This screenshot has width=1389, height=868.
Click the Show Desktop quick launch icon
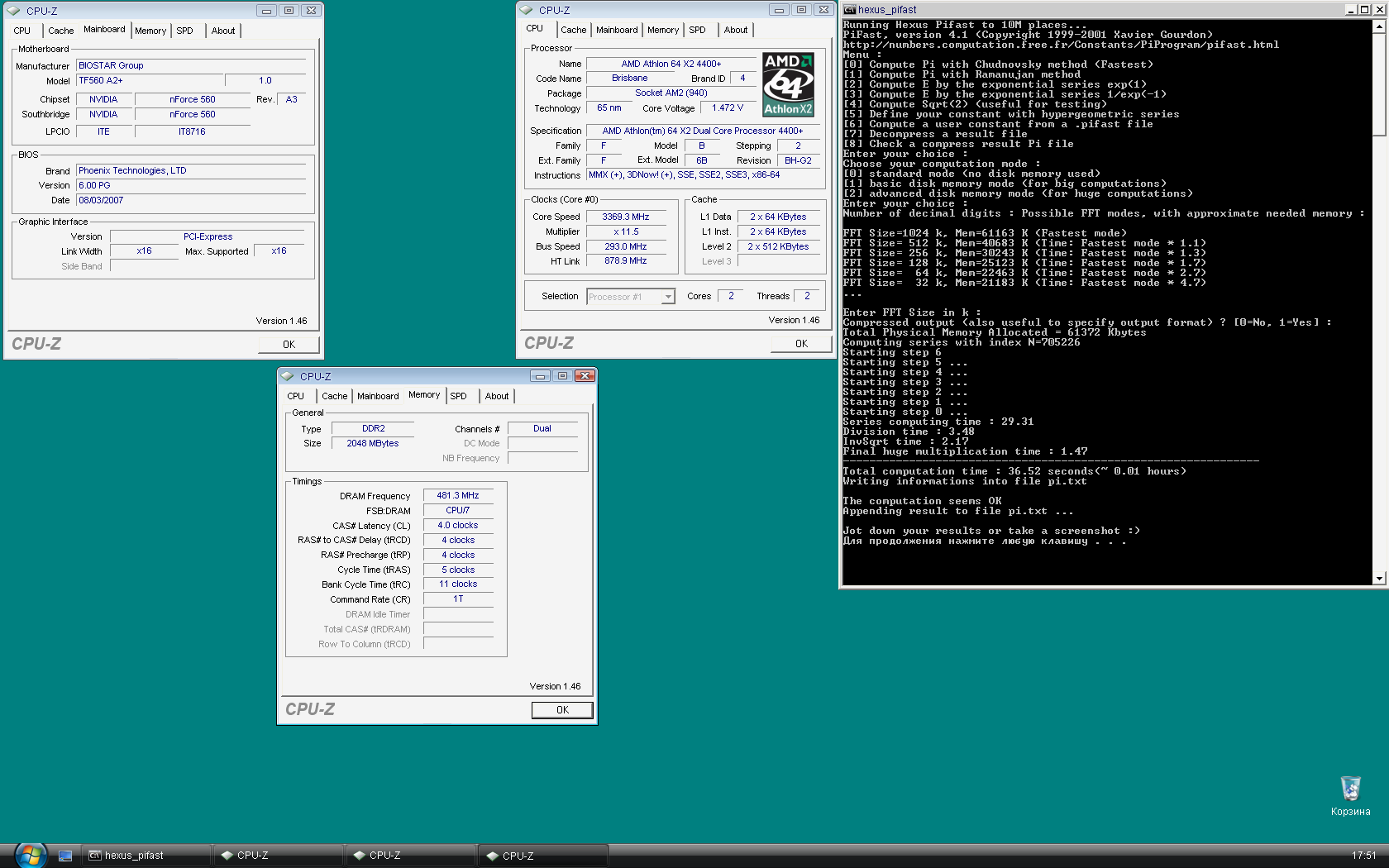pos(65,856)
